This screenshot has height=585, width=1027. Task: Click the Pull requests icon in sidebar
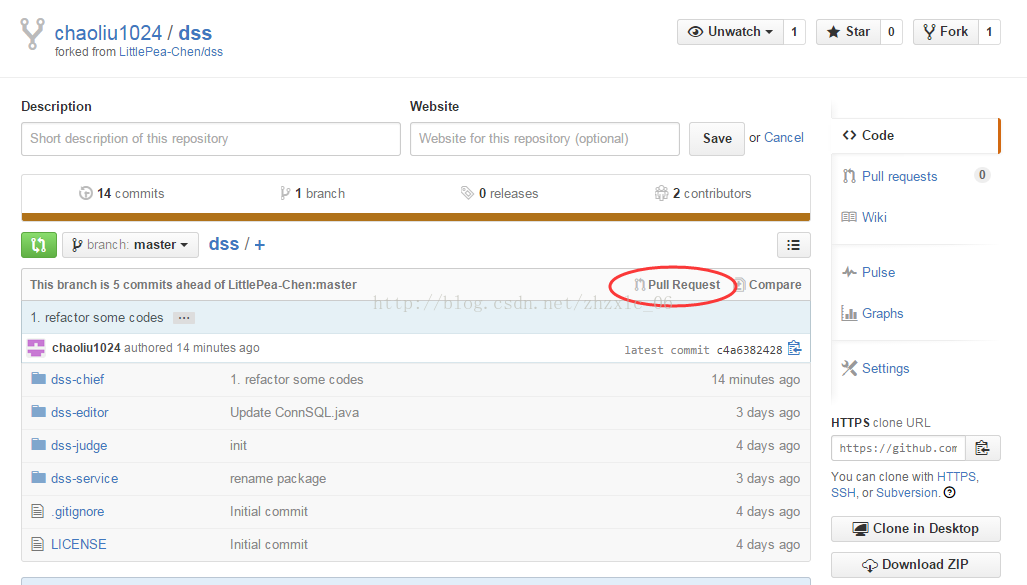point(850,176)
